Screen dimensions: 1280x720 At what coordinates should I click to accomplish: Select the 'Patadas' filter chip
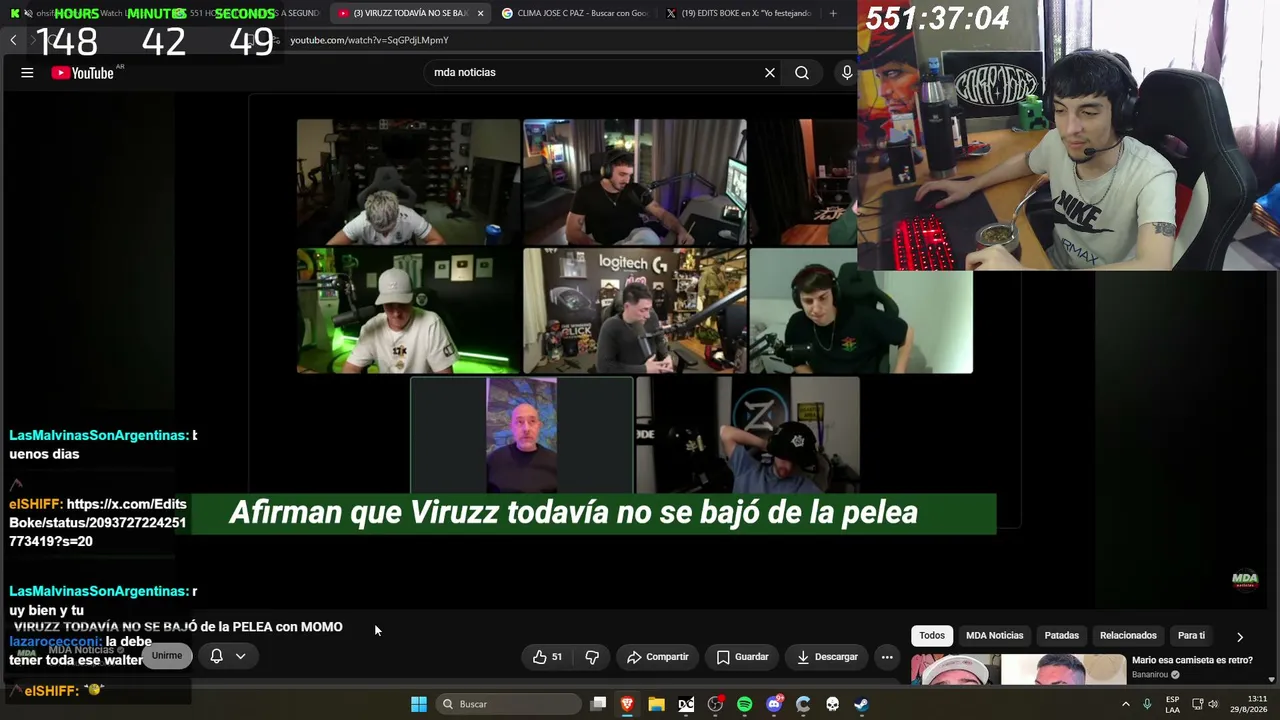coord(1062,635)
